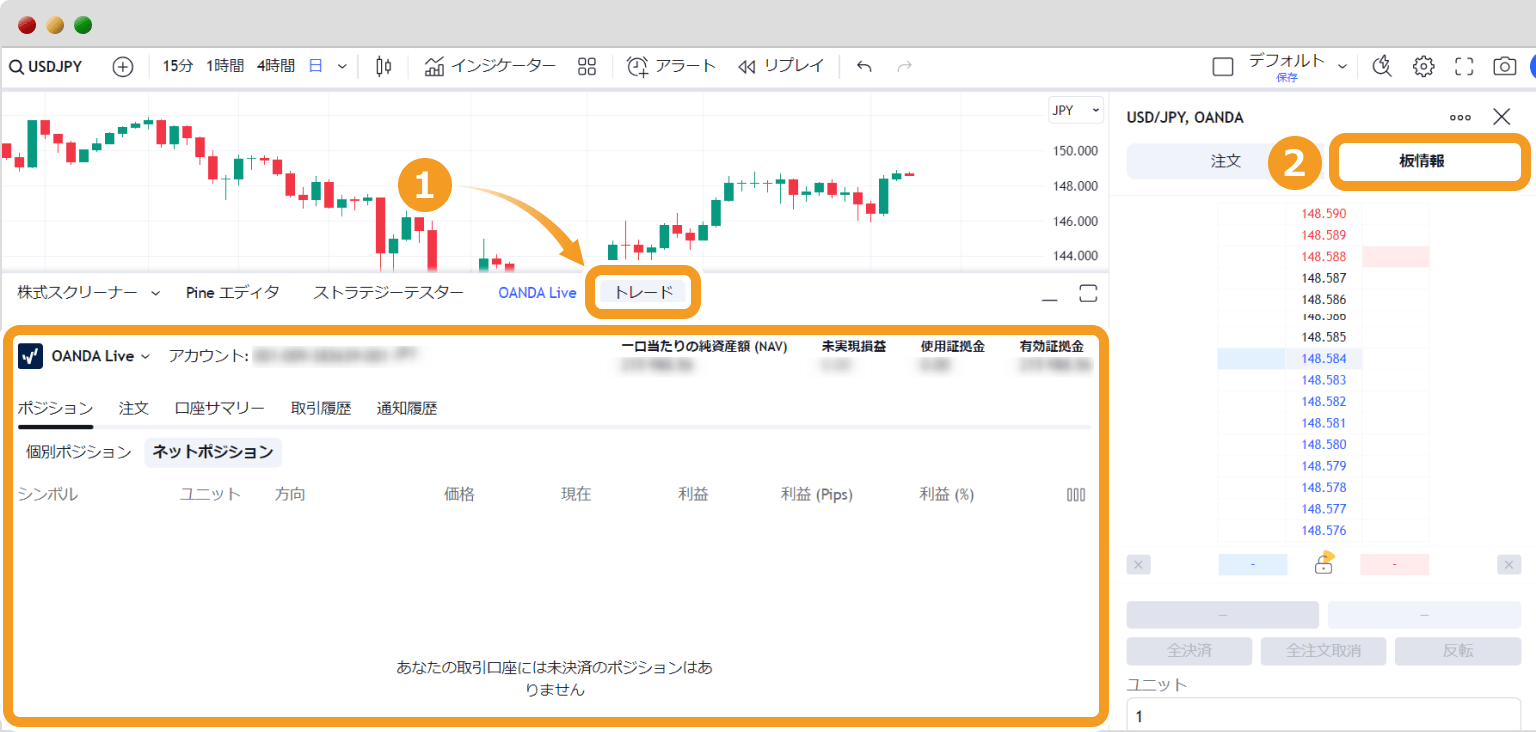Select the 4時間 timeframe
The height and width of the screenshot is (732, 1536).
tap(276, 66)
